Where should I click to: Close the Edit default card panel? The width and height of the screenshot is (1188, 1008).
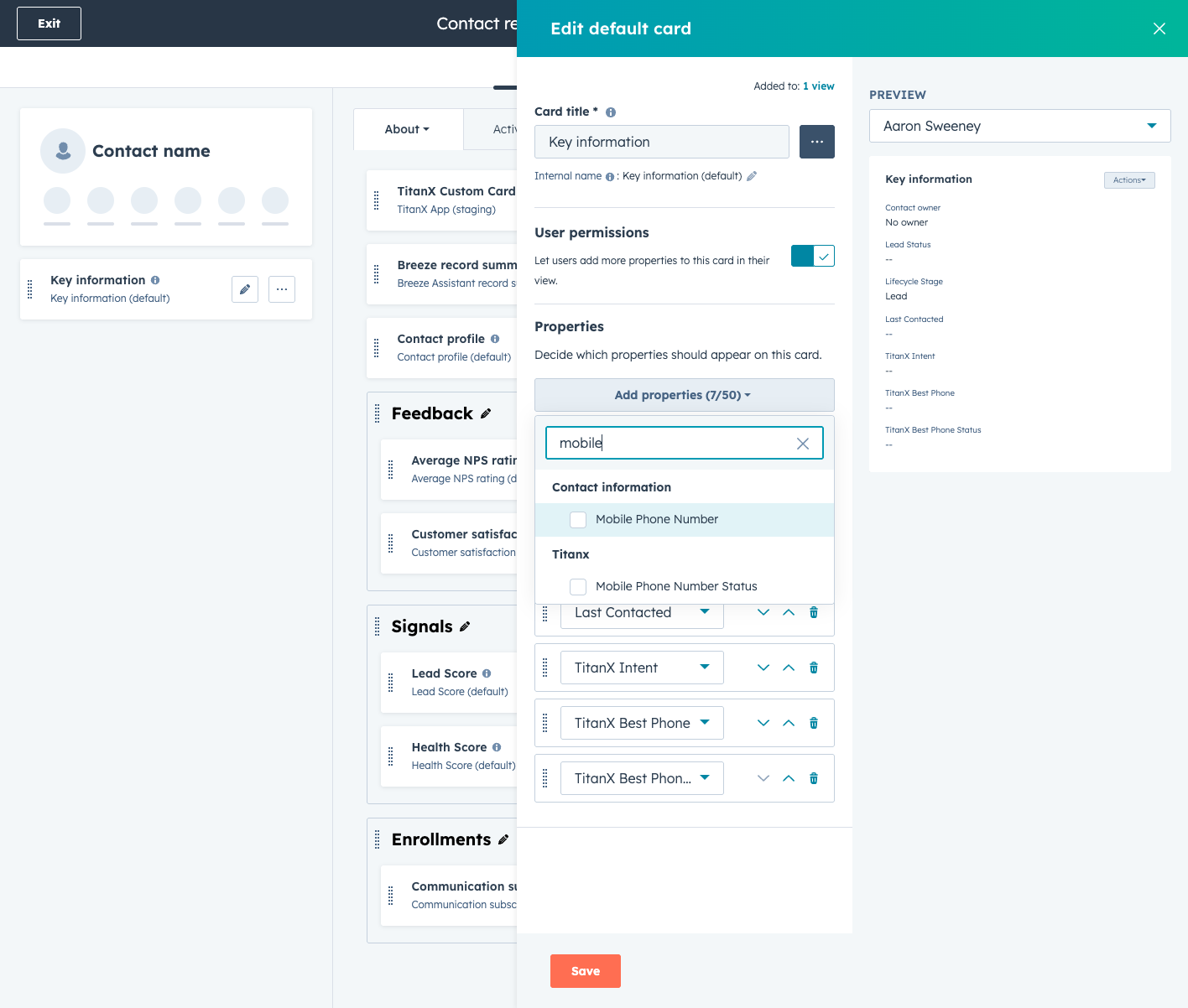pyautogui.click(x=1159, y=29)
